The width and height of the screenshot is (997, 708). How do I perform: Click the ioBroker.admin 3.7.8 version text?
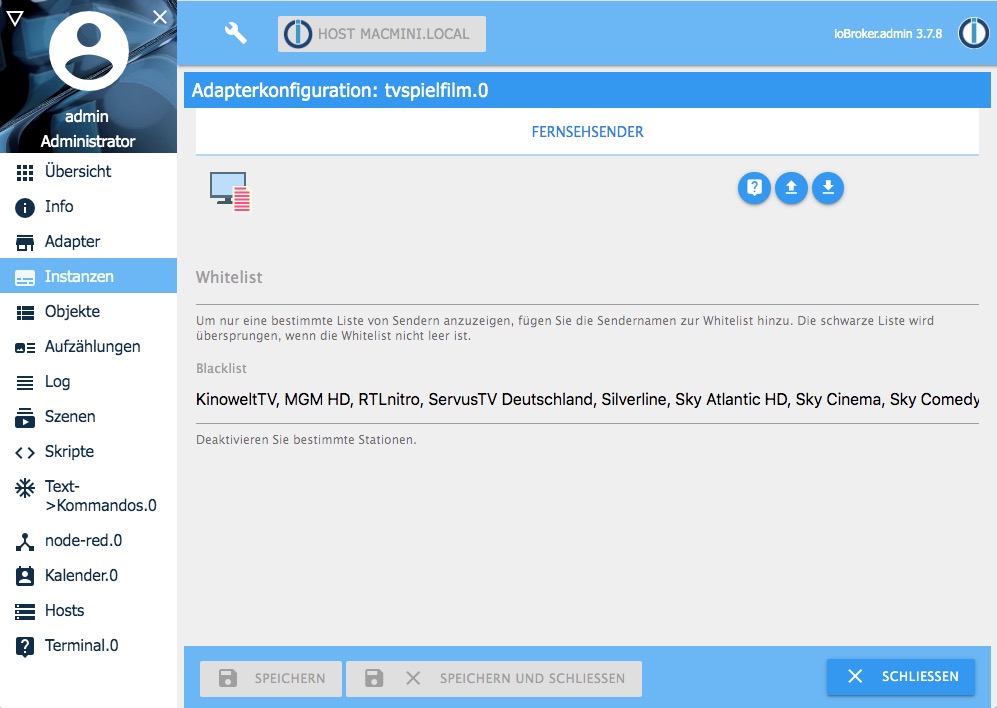[x=888, y=34]
